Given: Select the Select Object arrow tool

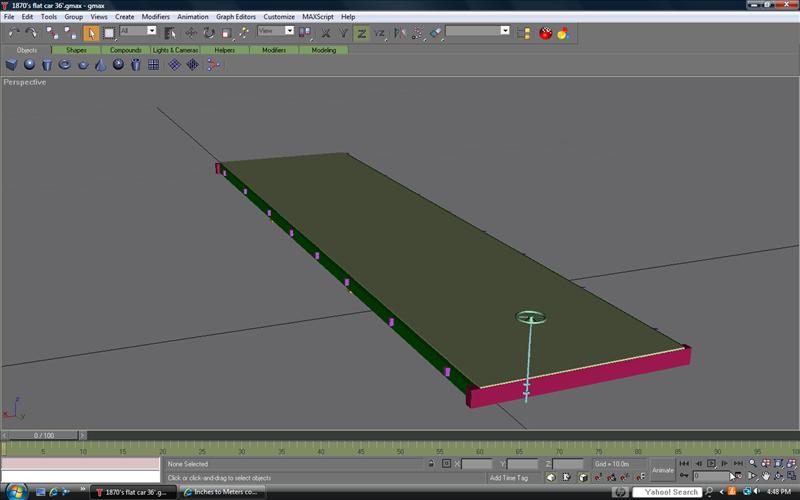Looking at the screenshot, I should (x=91, y=33).
